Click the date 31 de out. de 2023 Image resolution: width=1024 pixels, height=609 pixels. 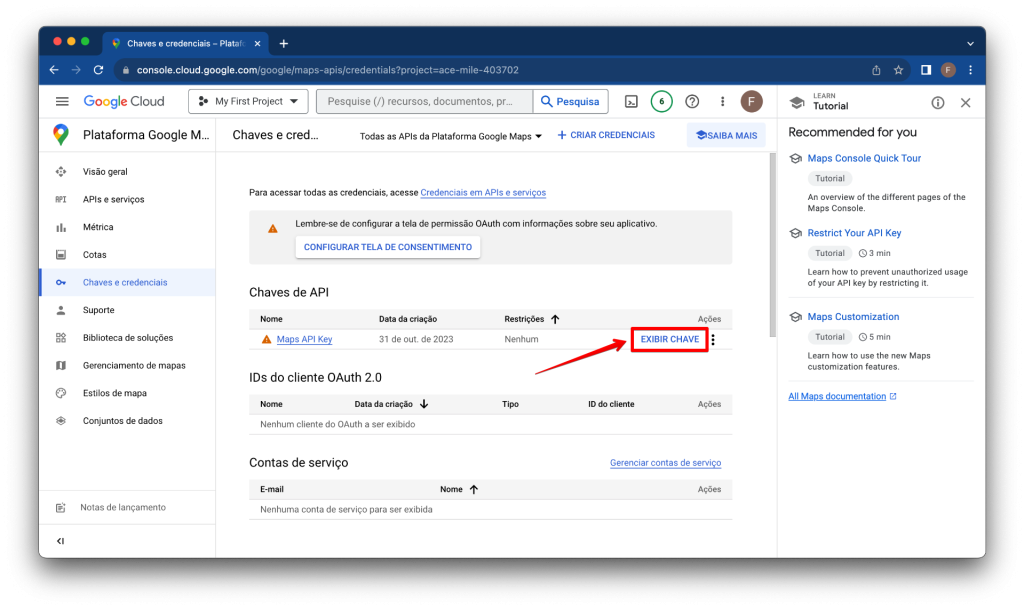point(416,339)
